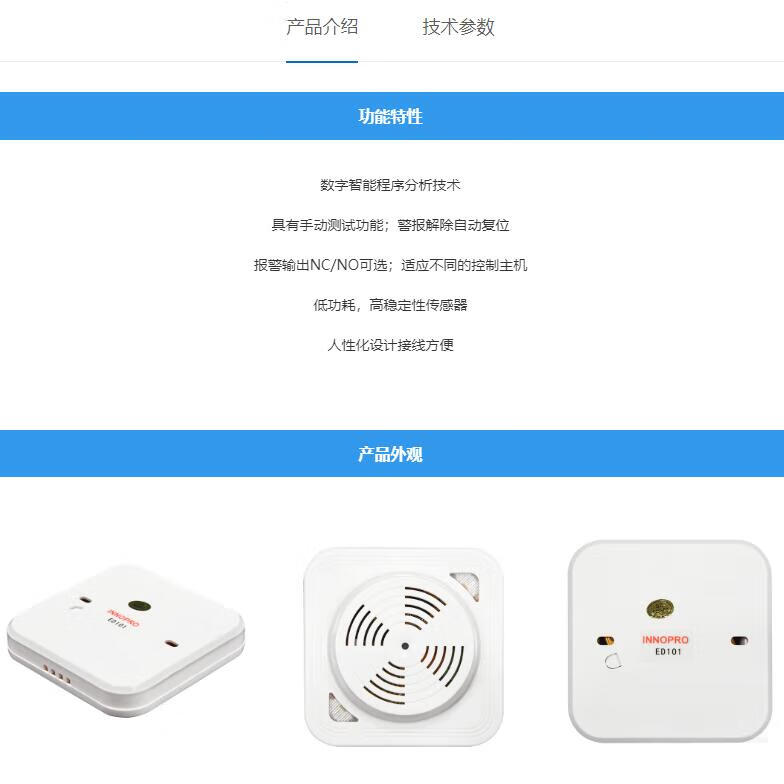Select the 人性化设计接线方便 feature line
784x784 pixels.
[x=390, y=345]
